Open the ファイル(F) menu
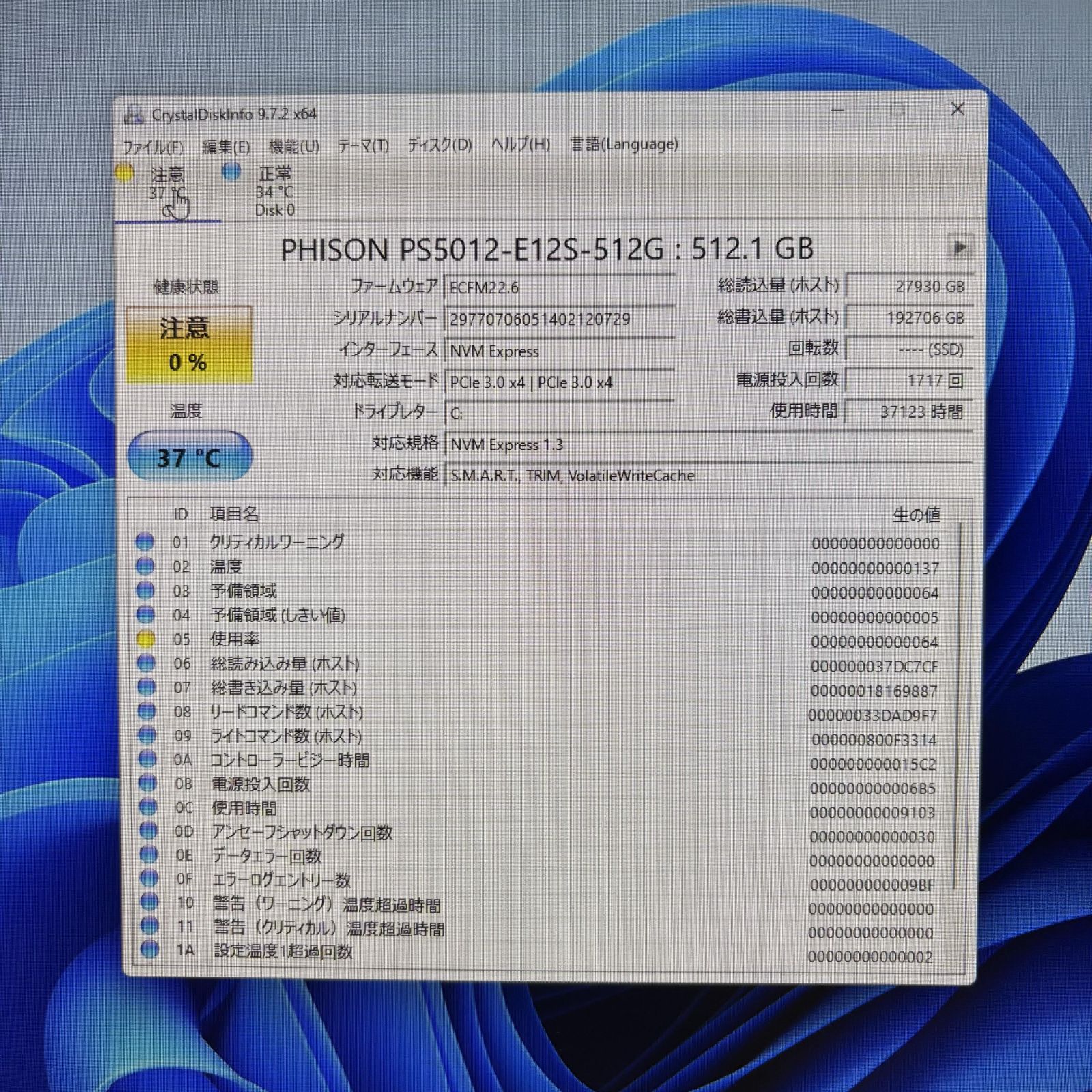The image size is (1092, 1092). (x=153, y=146)
